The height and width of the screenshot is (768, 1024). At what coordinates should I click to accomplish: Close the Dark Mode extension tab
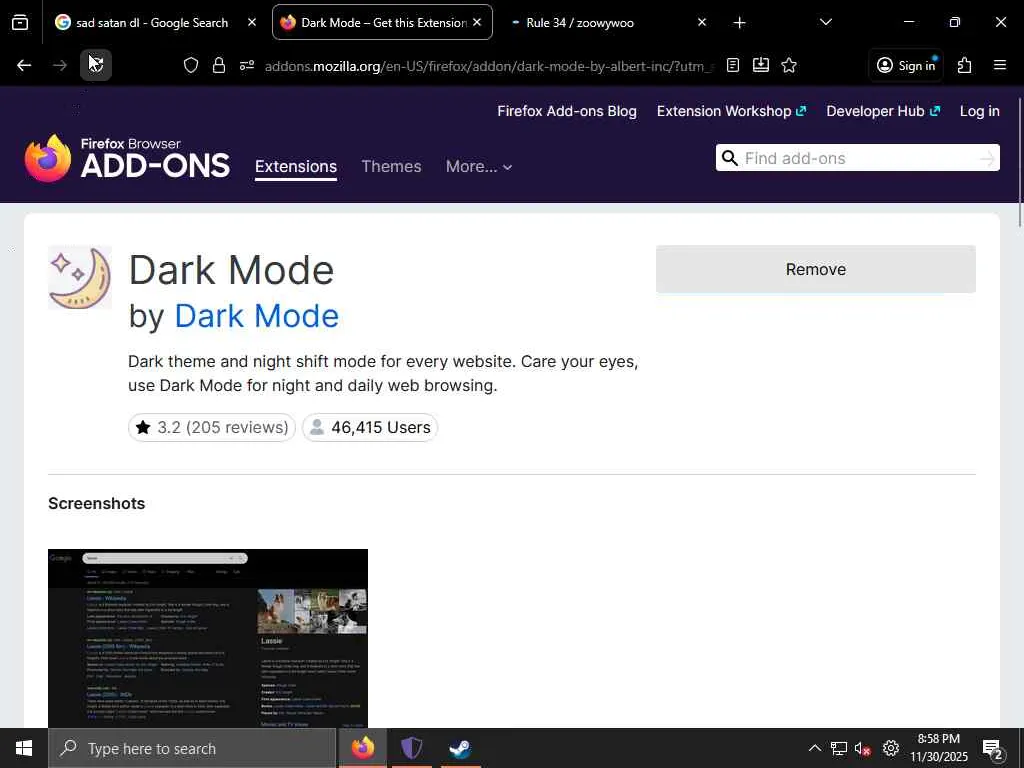477,22
